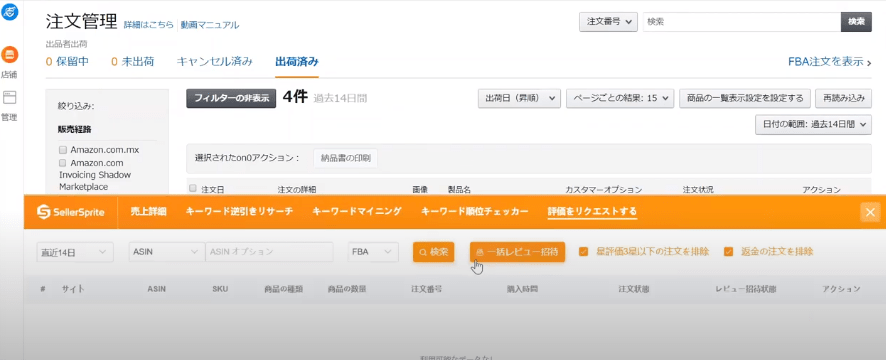Open 日付の範囲: 過去14日間 dropdown

point(813,125)
